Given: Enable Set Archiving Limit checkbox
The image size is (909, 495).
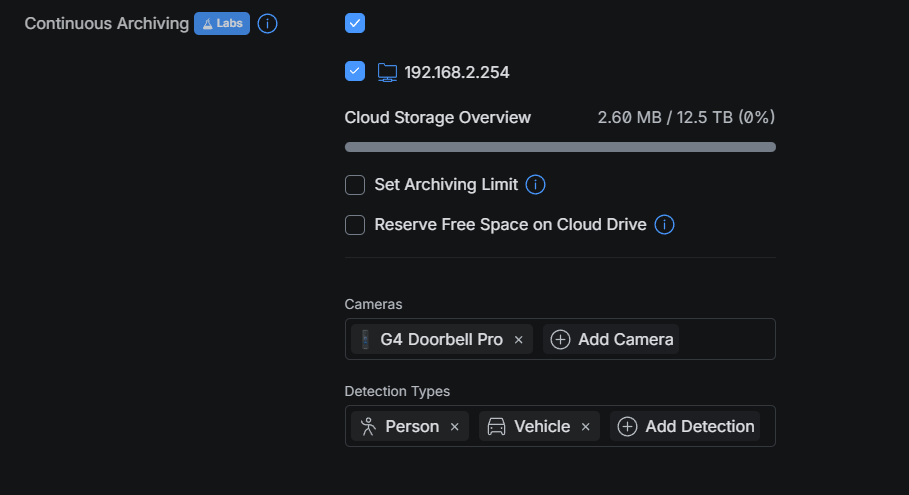Looking at the screenshot, I should pyautogui.click(x=355, y=185).
